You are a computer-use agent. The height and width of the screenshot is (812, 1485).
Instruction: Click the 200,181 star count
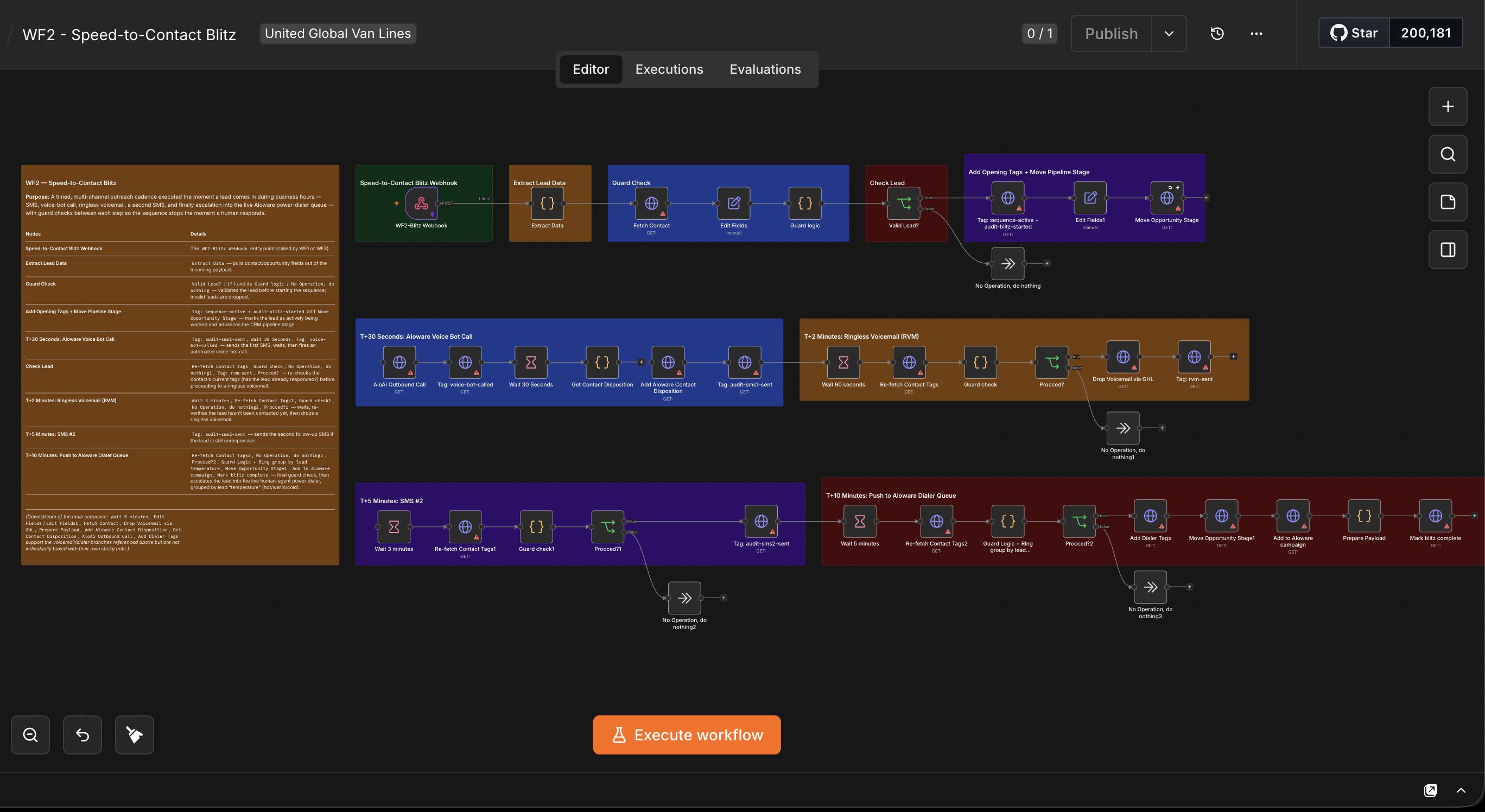coord(1426,33)
